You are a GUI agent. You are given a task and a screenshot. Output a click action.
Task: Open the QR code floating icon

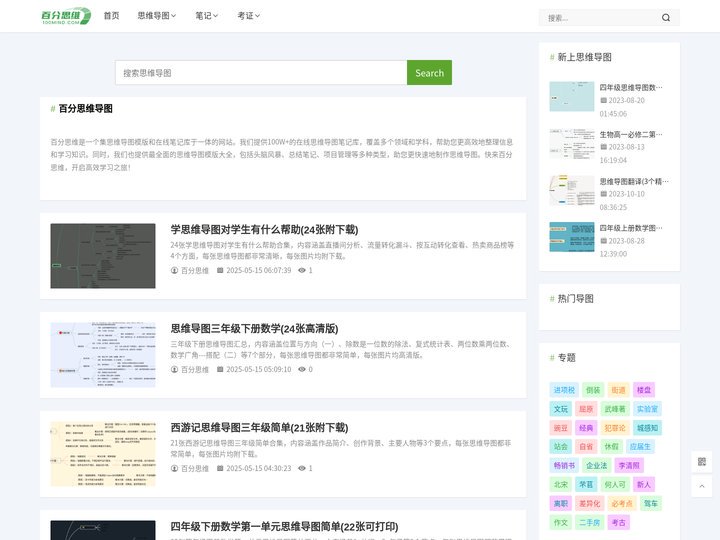[x=702, y=461]
